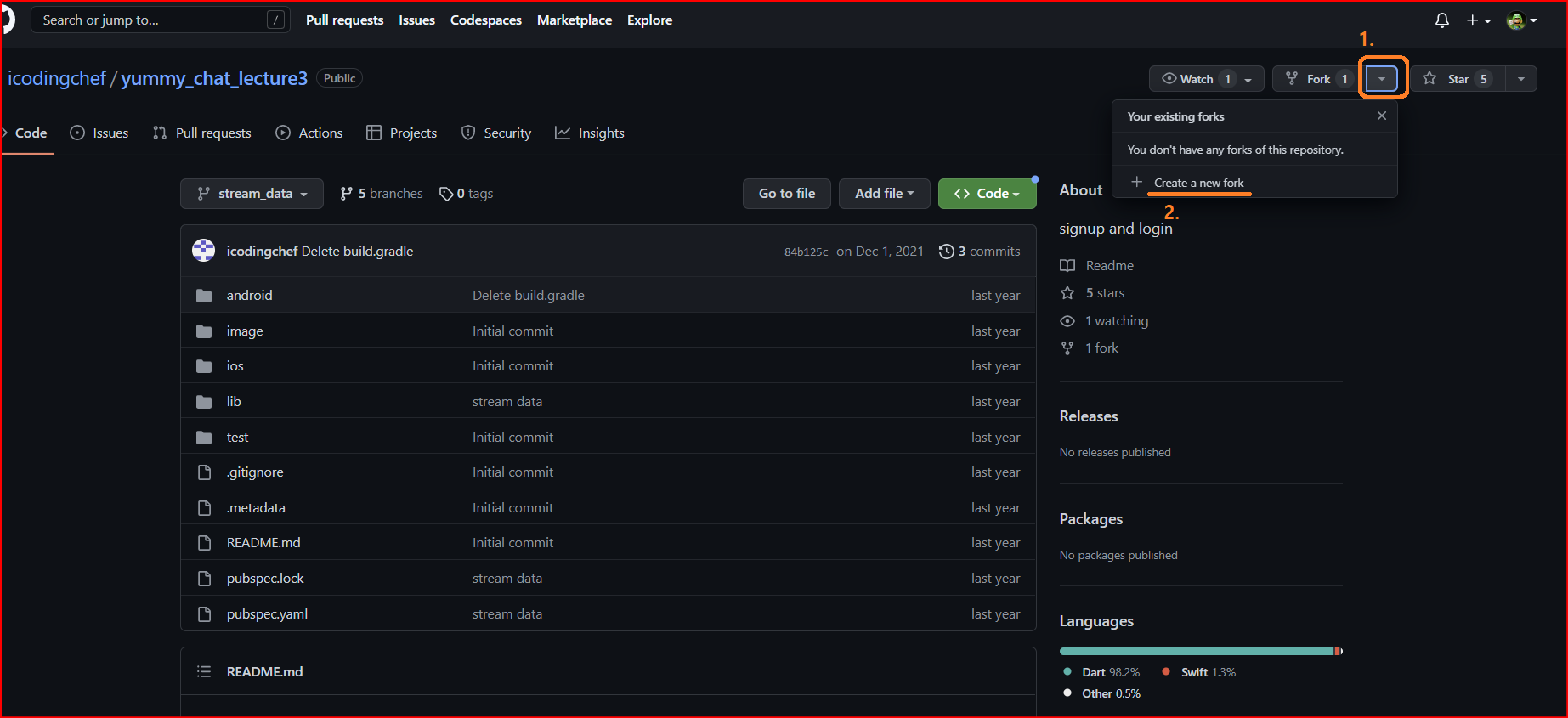Open the green Code dropdown
Viewport: 1568px width, 718px height.
[987, 194]
